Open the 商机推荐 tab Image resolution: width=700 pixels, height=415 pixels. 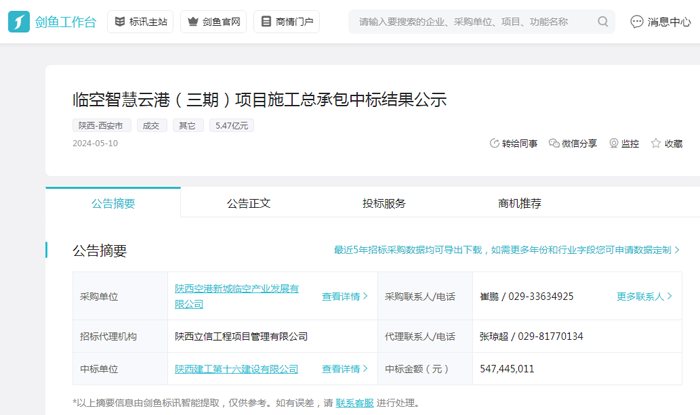click(519, 203)
